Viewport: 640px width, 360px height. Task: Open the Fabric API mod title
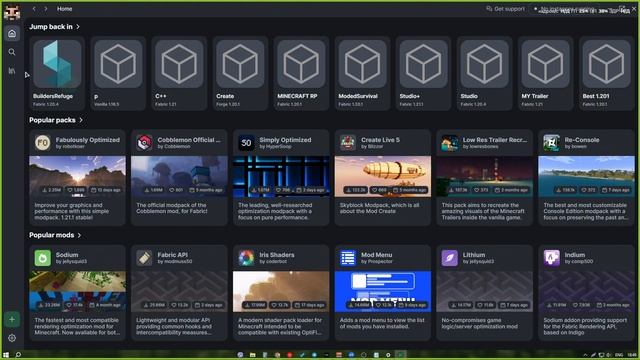point(173,255)
